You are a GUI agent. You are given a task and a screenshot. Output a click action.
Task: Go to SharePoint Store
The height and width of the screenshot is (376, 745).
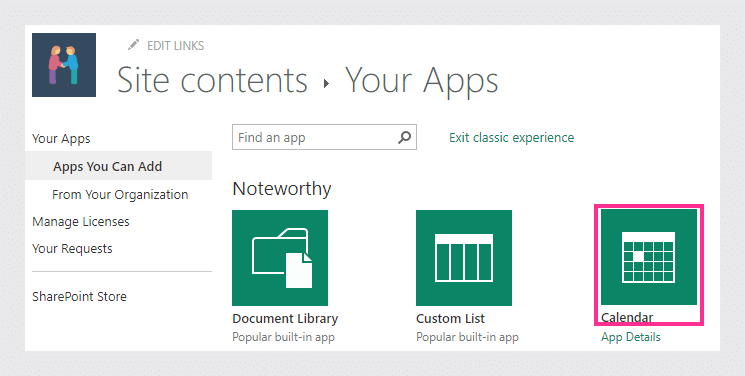79,297
